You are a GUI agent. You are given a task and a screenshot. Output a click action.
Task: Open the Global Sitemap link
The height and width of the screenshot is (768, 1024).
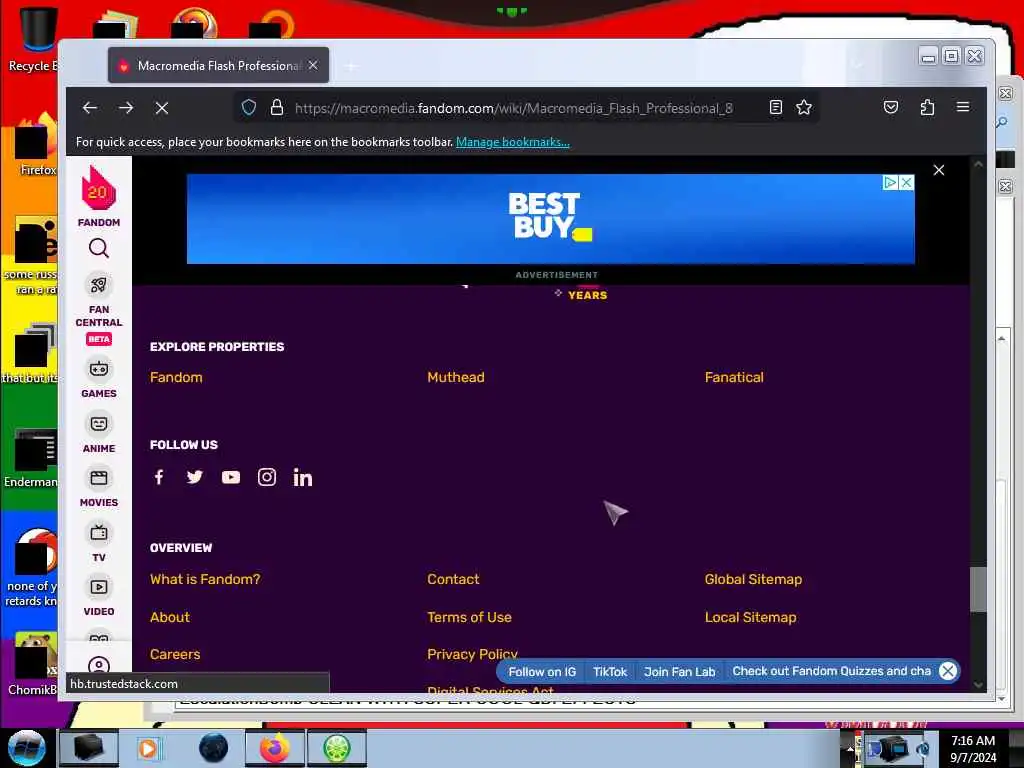click(754, 579)
